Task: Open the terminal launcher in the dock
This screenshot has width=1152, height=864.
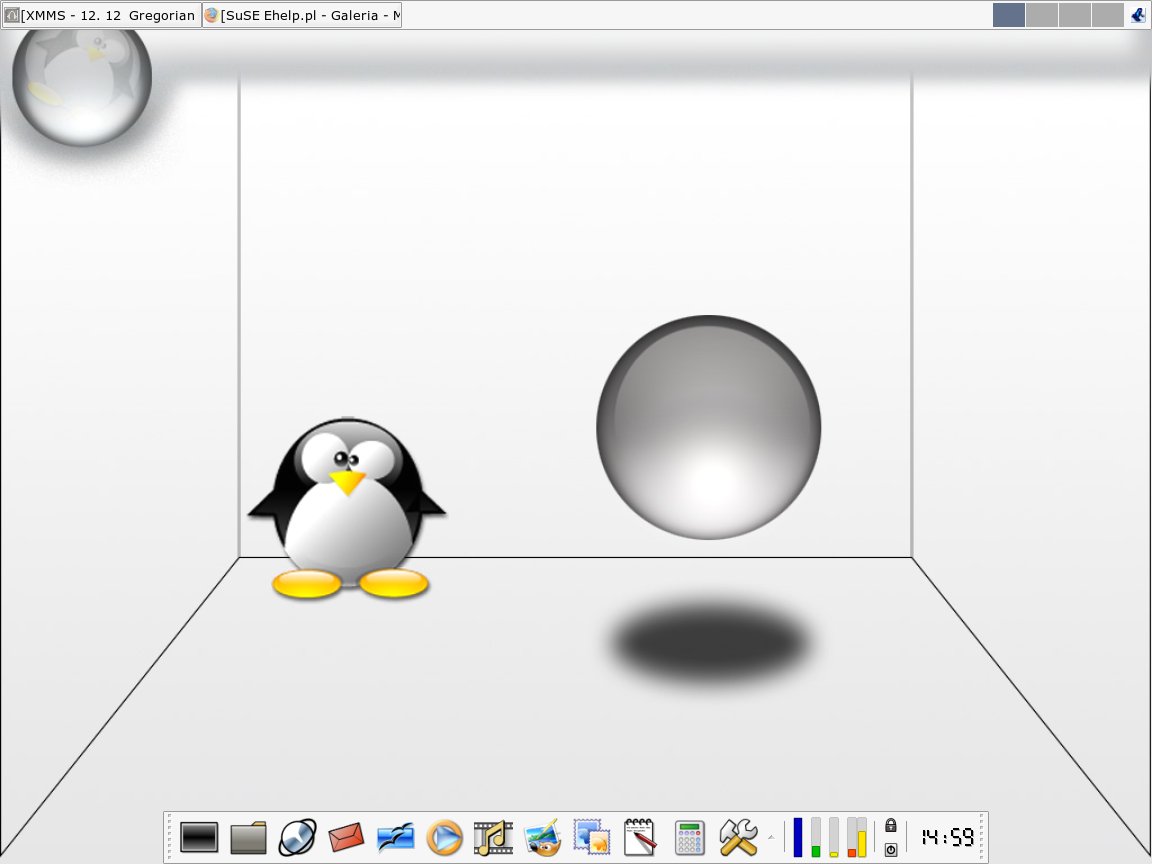Action: (199, 838)
